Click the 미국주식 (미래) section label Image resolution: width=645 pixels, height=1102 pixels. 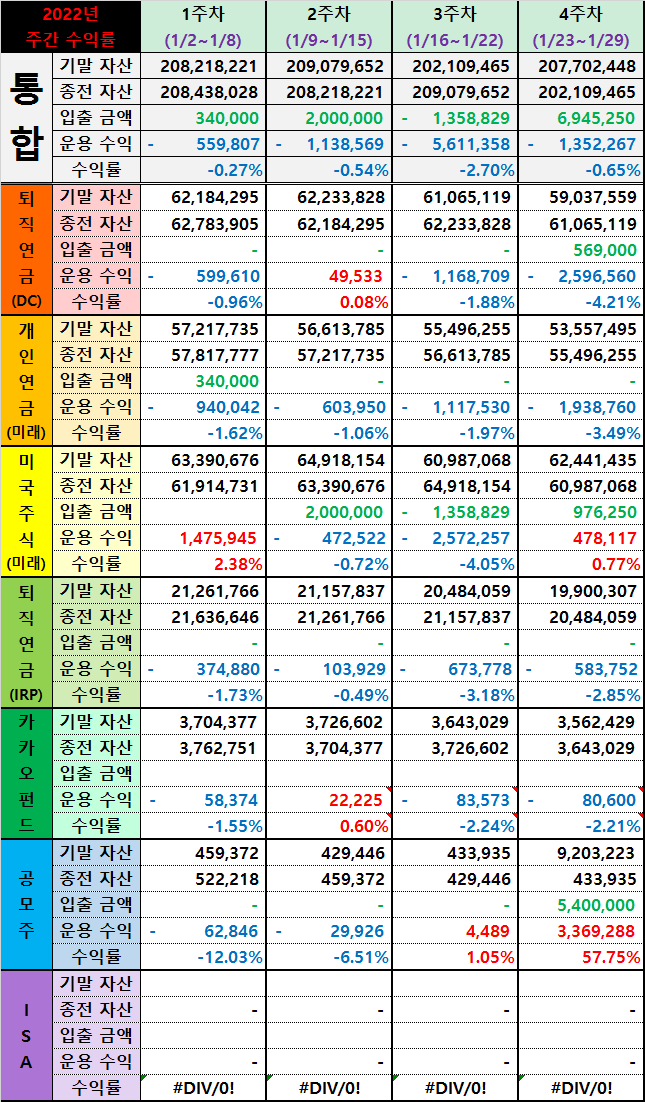pos(26,511)
